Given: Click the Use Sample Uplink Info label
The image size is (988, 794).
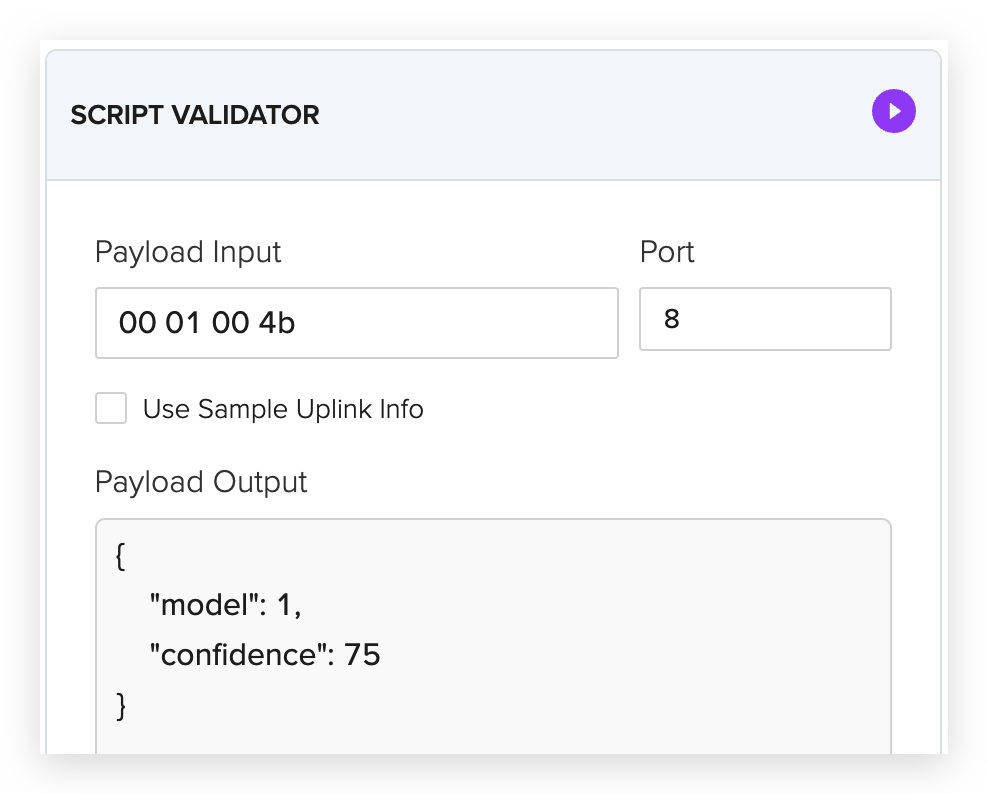Looking at the screenshot, I should [x=283, y=409].
